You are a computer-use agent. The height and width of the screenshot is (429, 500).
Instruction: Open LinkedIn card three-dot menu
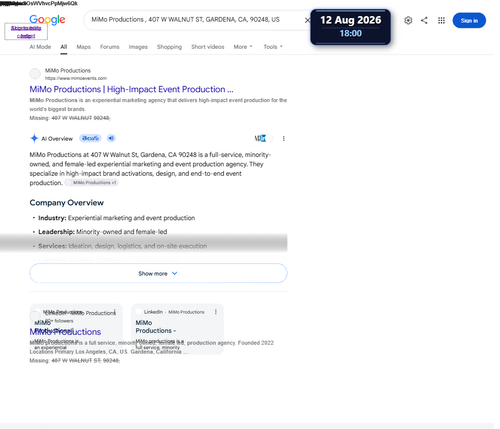click(216, 312)
